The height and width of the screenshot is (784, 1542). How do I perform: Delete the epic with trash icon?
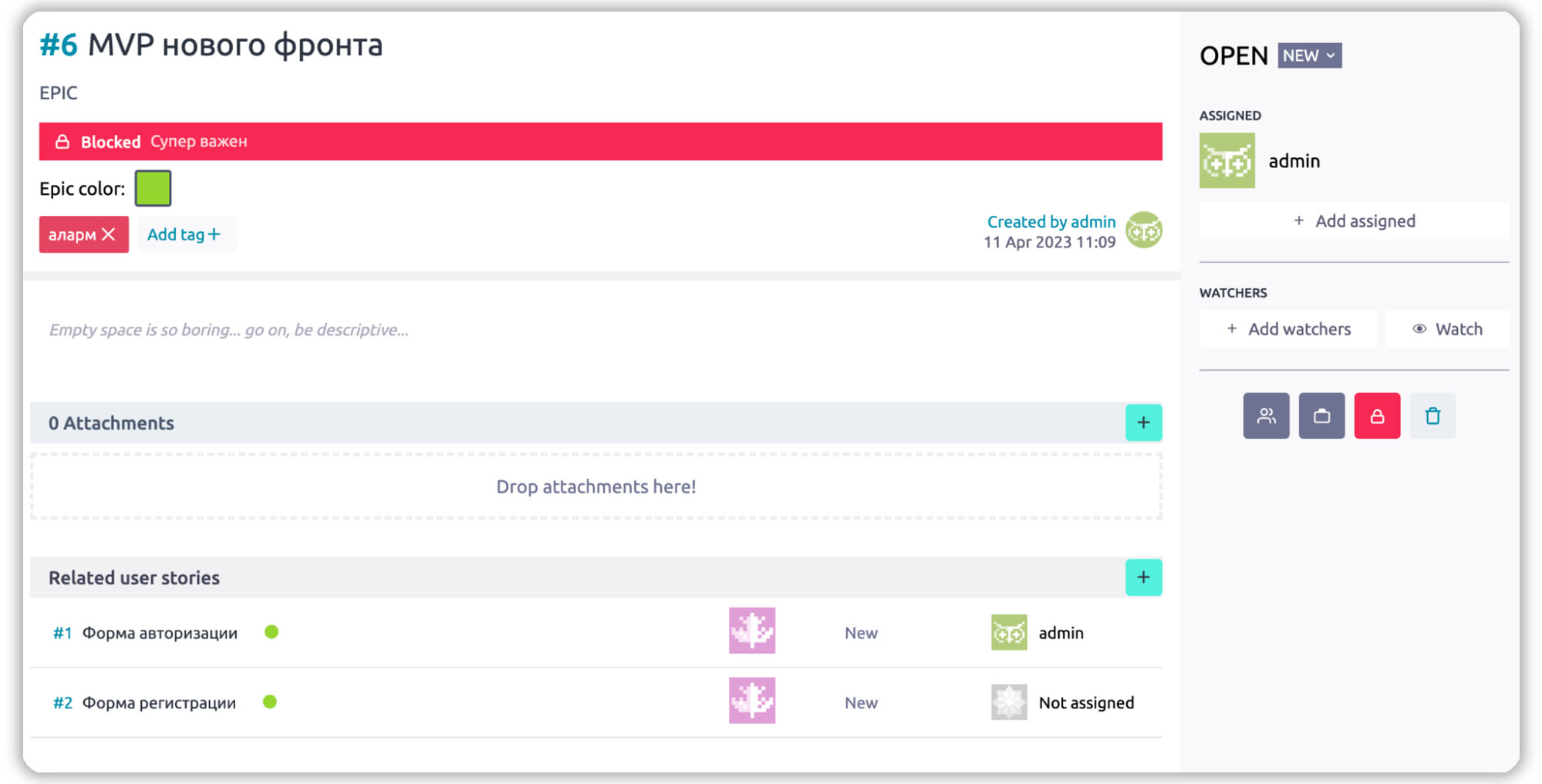pyautogui.click(x=1432, y=416)
